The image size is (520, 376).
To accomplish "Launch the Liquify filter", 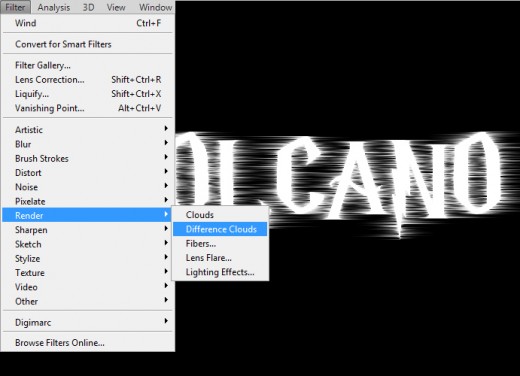I will [88, 94].
